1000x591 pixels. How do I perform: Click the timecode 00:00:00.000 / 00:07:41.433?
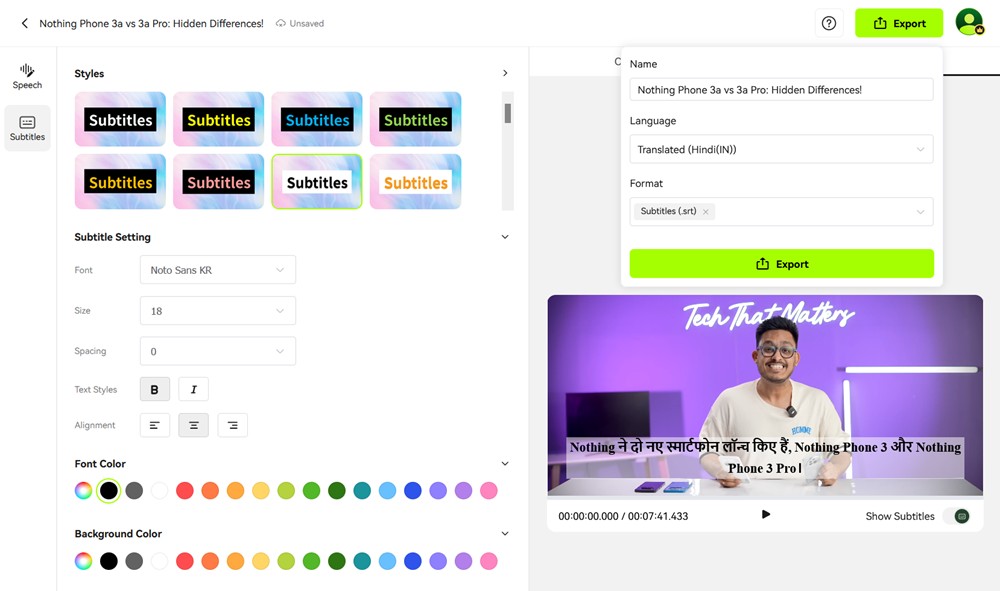[x=623, y=516]
